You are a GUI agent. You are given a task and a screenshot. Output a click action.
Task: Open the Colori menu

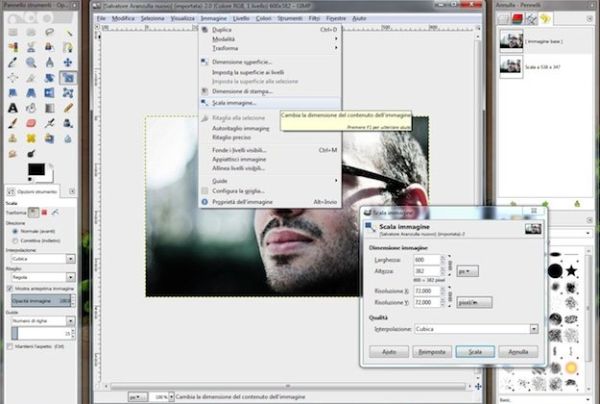[x=263, y=18]
